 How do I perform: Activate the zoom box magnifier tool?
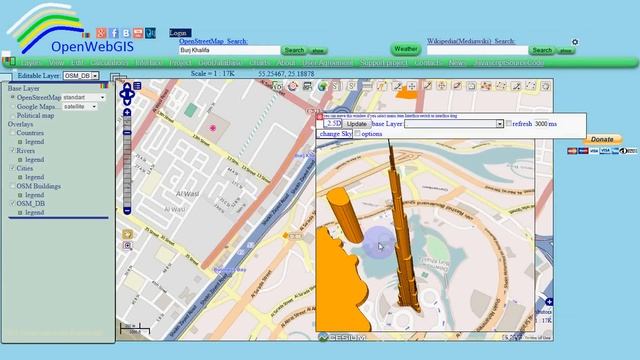127,245
